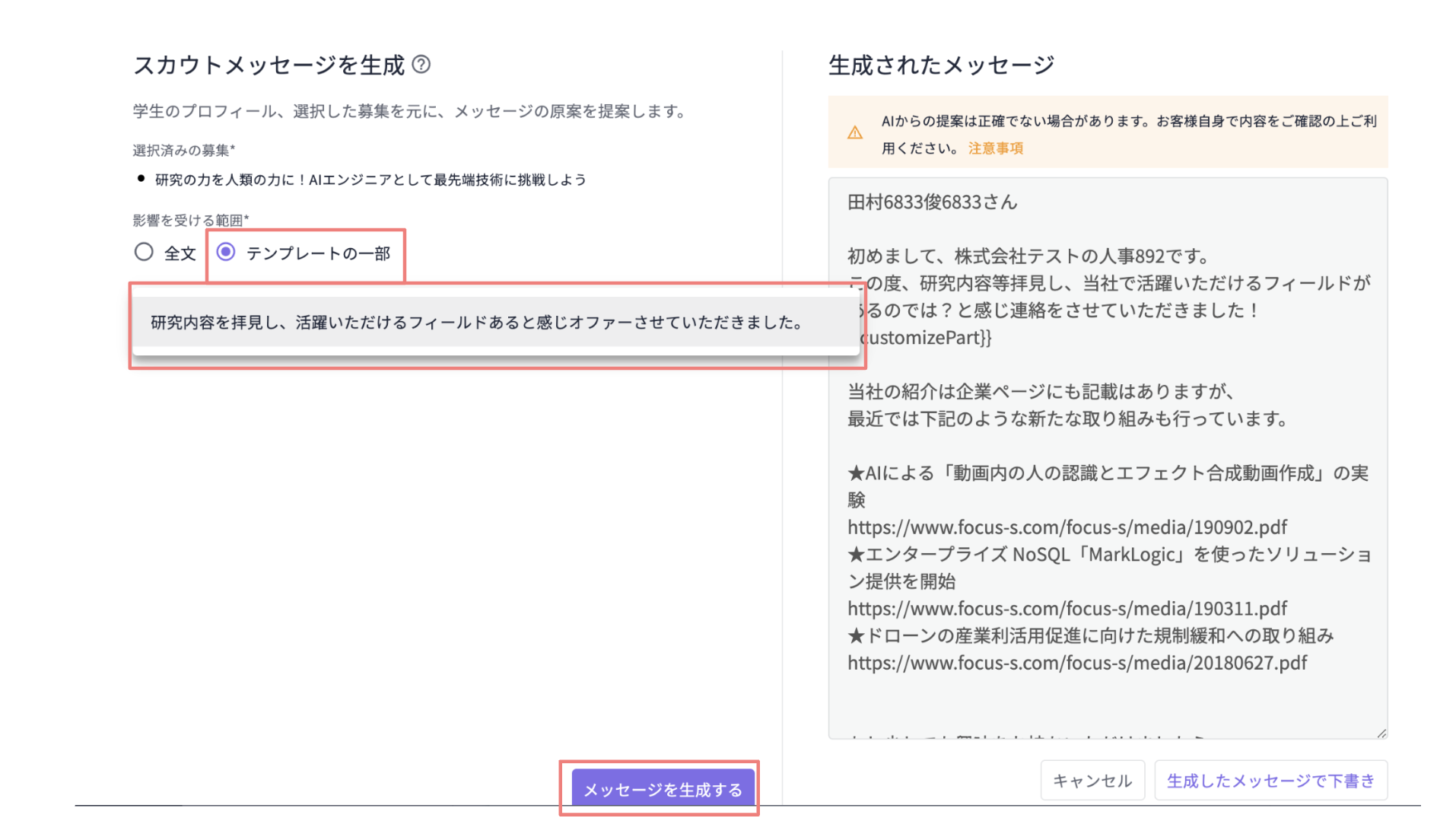Click the warning triangle icon in the notice banner
1456x834 pixels.
(x=856, y=132)
